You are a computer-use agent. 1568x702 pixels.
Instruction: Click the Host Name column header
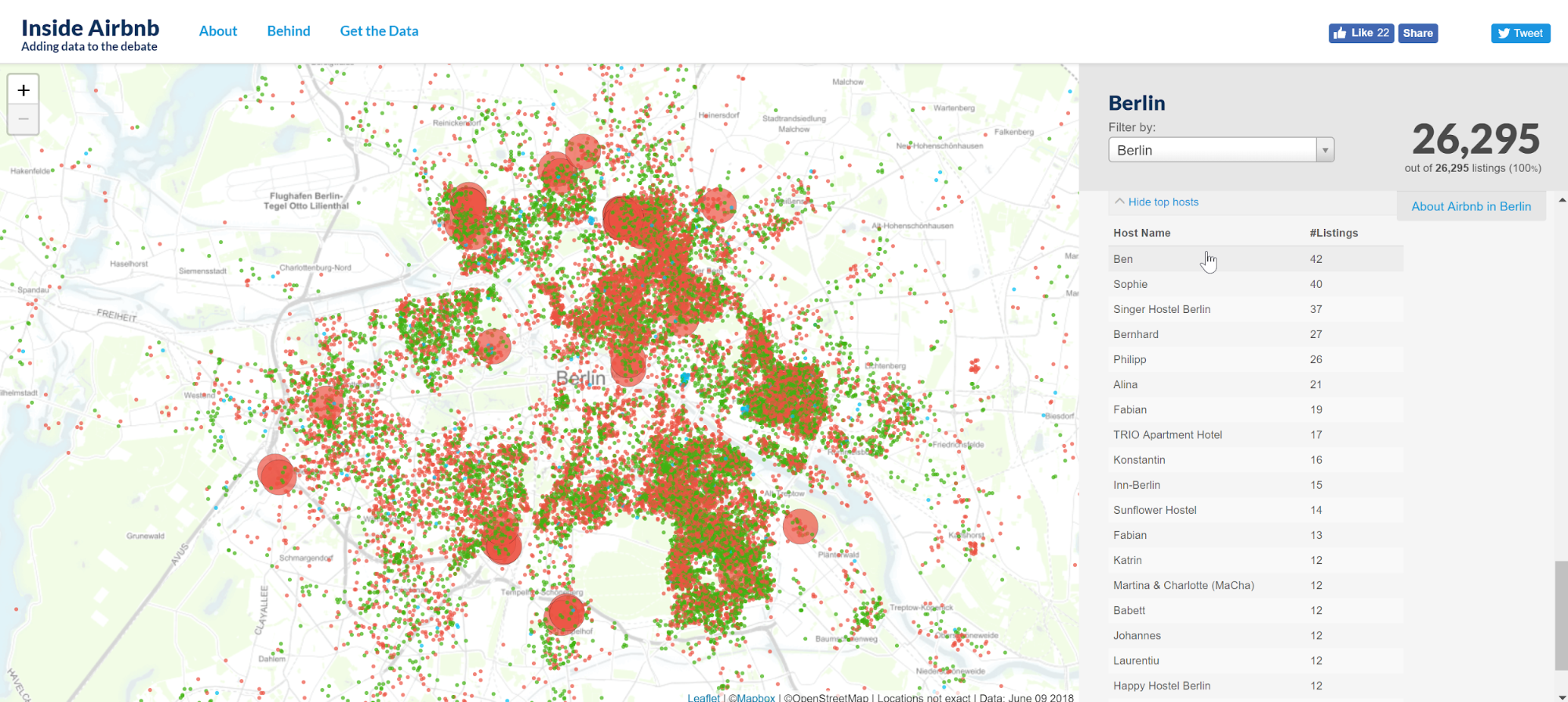1141,233
